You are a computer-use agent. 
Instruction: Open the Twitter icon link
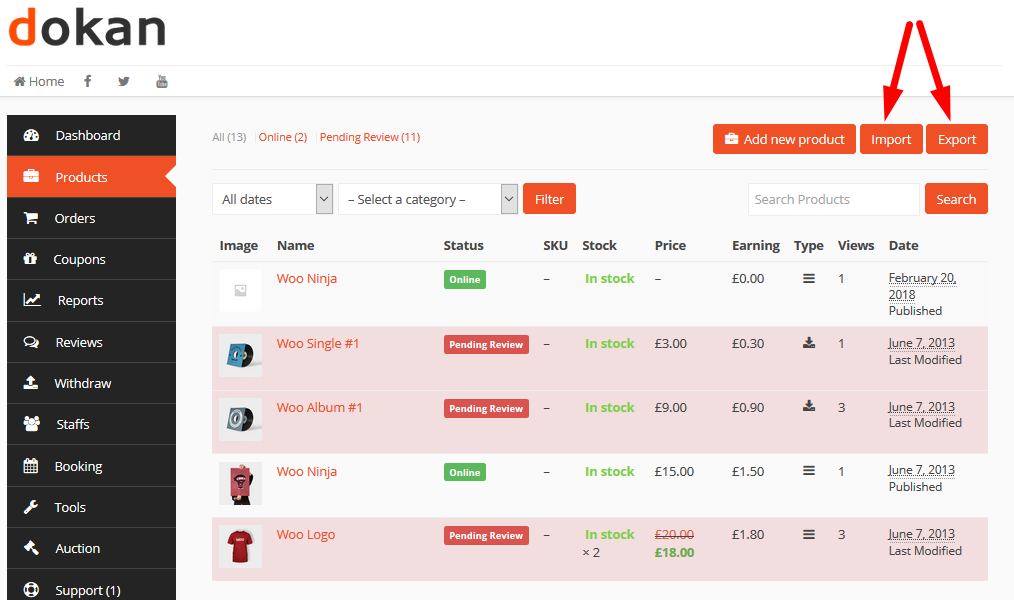coord(124,81)
